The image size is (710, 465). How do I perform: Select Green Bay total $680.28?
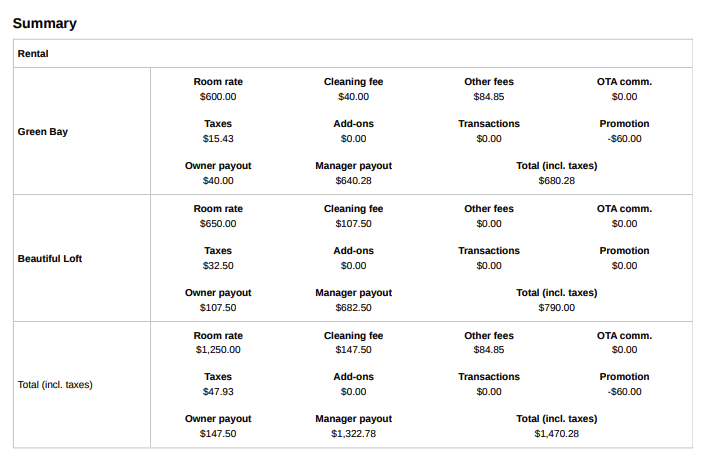tap(556, 181)
